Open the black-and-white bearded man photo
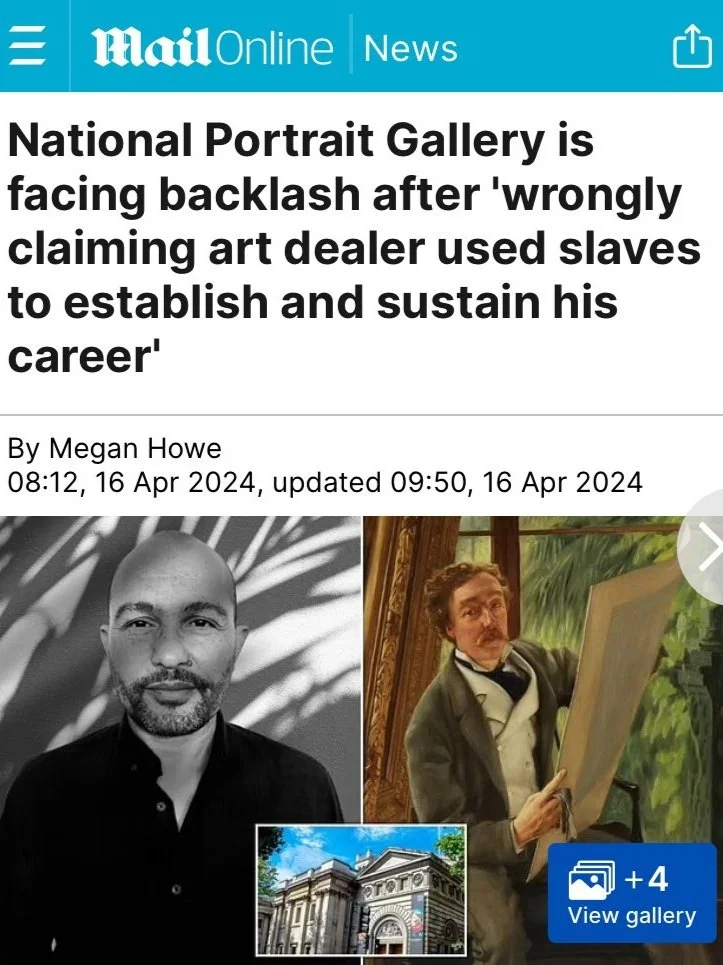 pyautogui.click(x=180, y=740)
